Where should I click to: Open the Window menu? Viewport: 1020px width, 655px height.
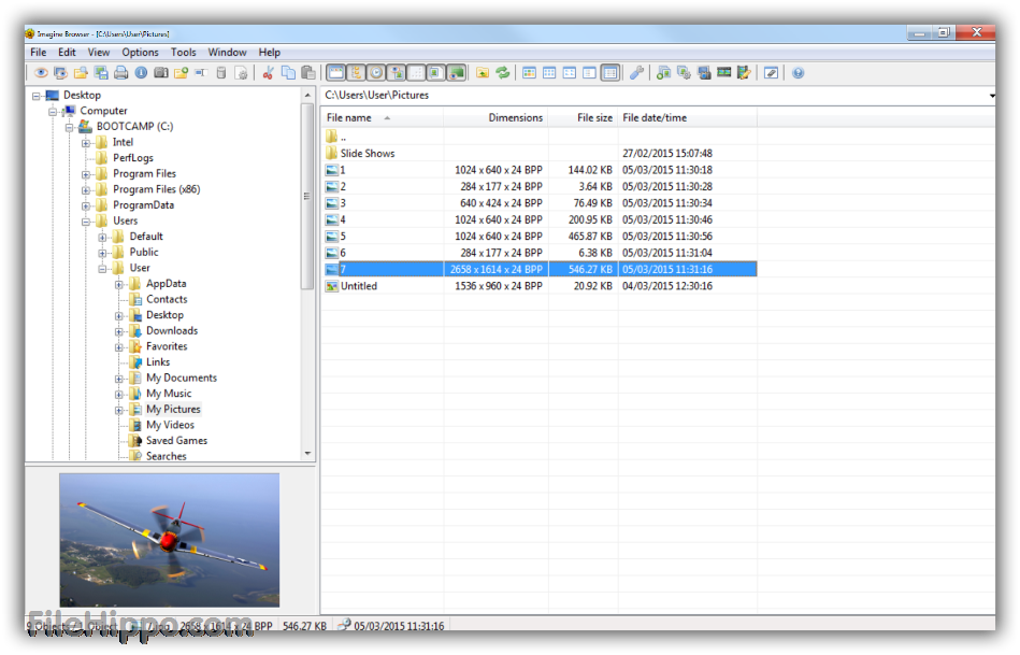[227, 52]
